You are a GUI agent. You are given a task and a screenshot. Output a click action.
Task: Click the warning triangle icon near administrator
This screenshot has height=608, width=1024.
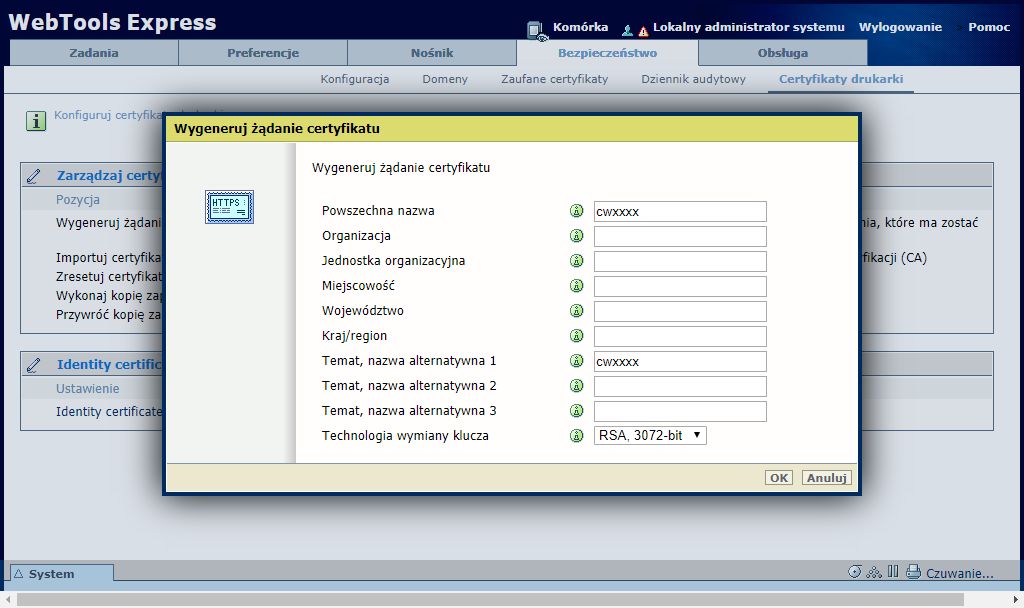coord(642,31)
